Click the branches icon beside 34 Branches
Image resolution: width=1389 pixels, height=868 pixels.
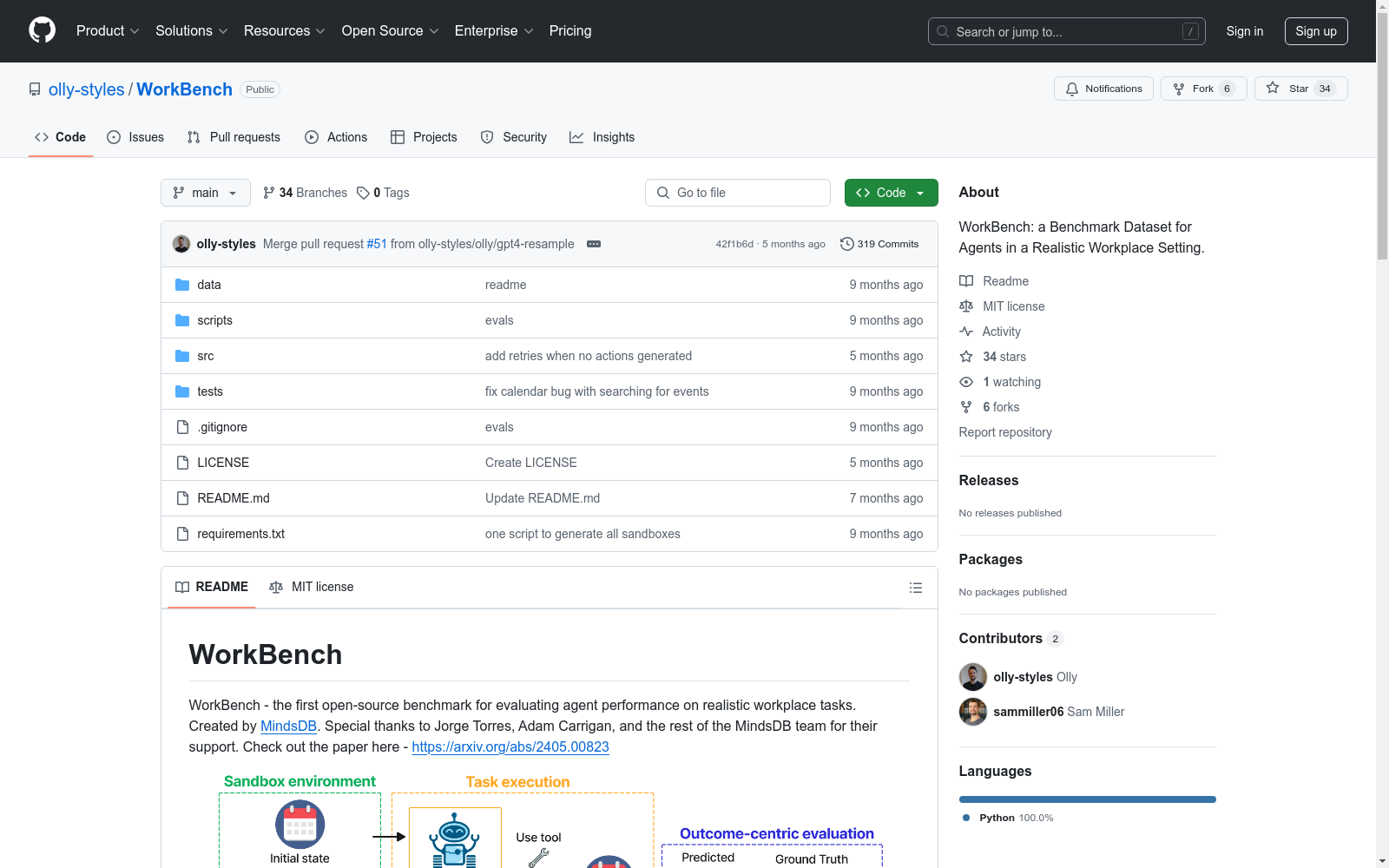[x=269, y=193]
